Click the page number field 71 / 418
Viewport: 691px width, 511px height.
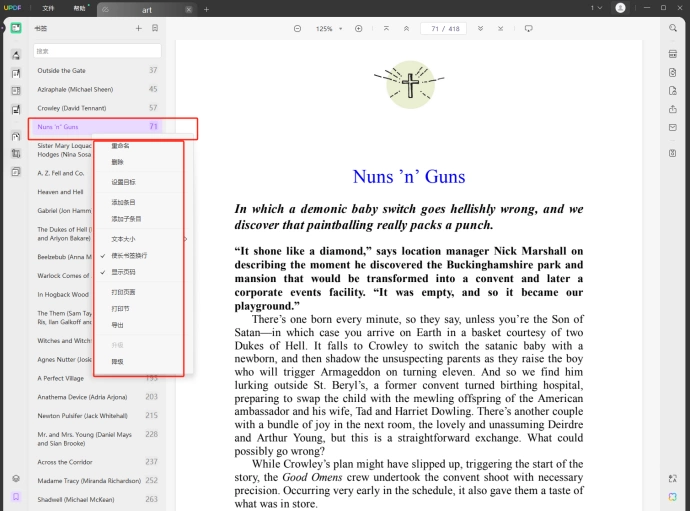[x=444, y=29]
